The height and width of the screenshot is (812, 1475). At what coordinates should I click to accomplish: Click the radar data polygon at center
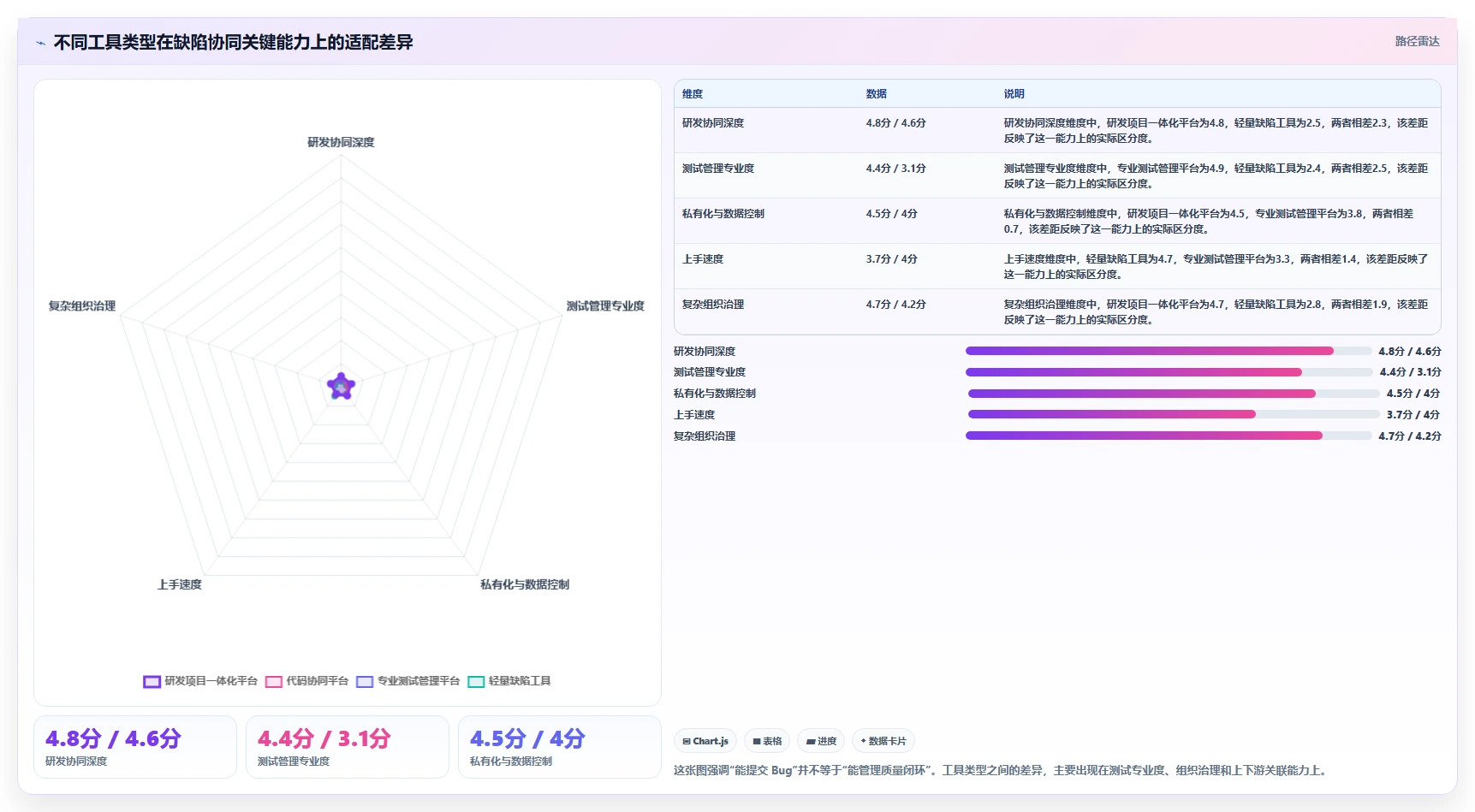pos(341,387)
